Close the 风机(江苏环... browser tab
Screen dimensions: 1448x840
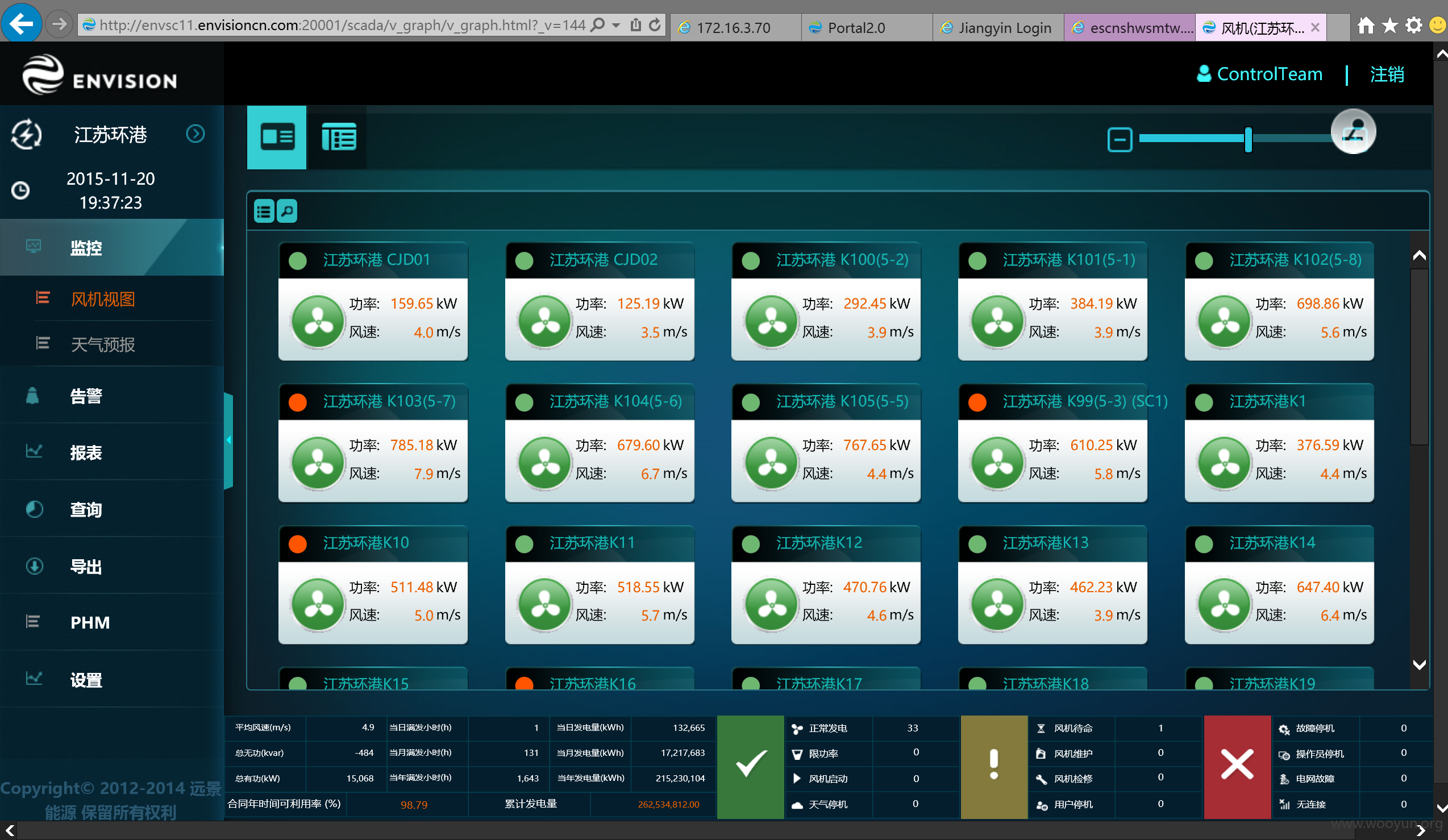click(1314, 28)
